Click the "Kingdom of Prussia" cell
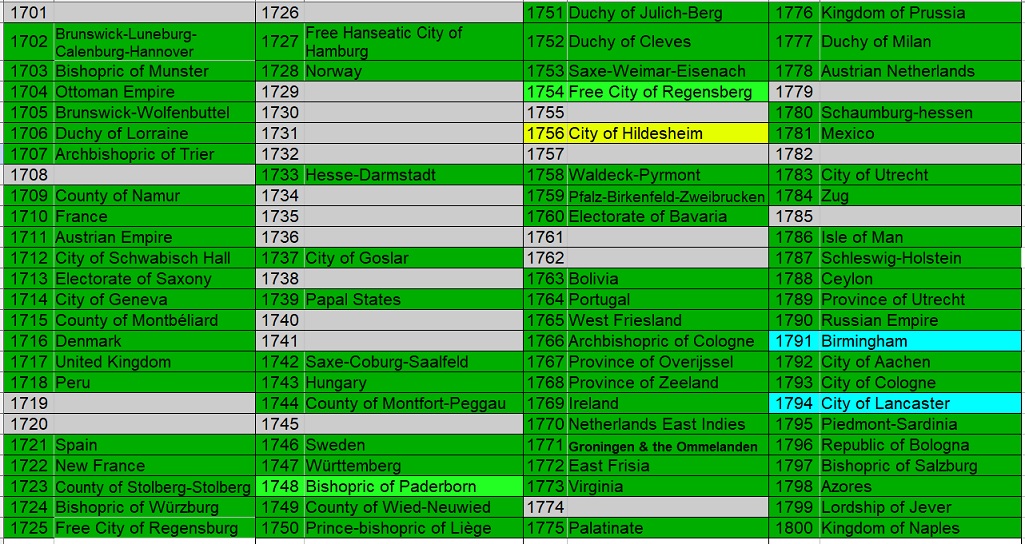1025x544 pixels. click(x=920, y=12)
